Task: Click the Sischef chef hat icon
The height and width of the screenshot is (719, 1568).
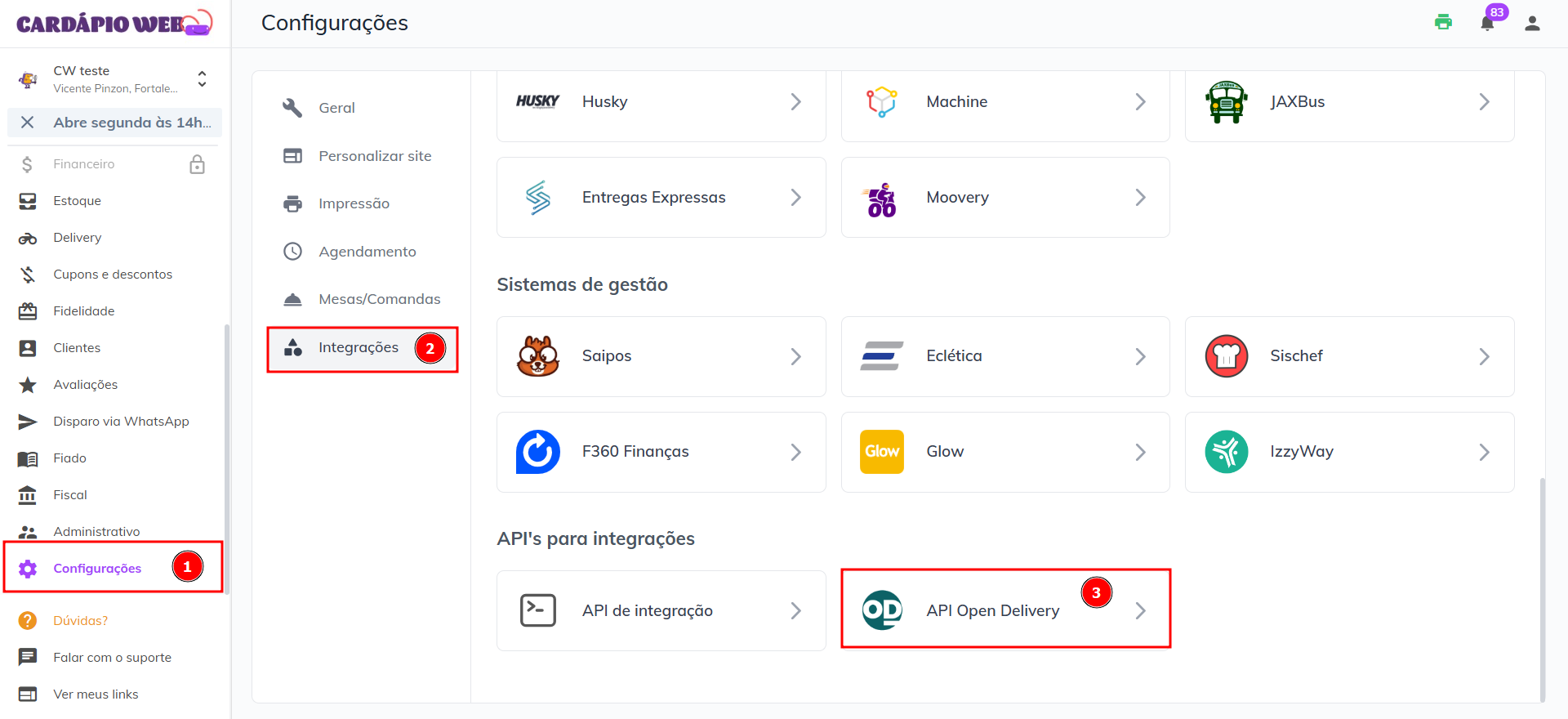Action: [1226, 356]
